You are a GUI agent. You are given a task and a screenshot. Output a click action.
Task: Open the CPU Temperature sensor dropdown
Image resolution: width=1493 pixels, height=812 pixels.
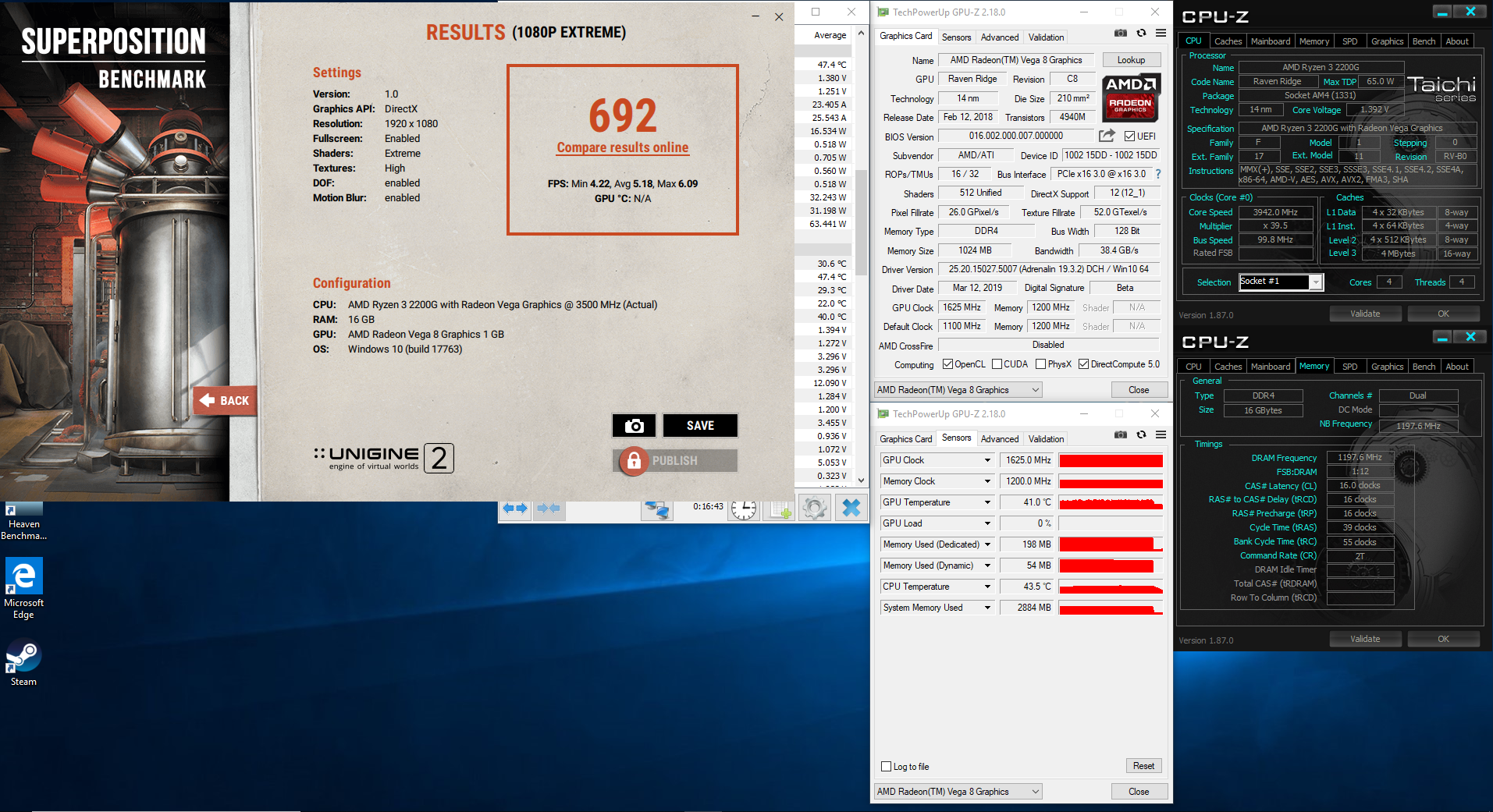point(987,587)
